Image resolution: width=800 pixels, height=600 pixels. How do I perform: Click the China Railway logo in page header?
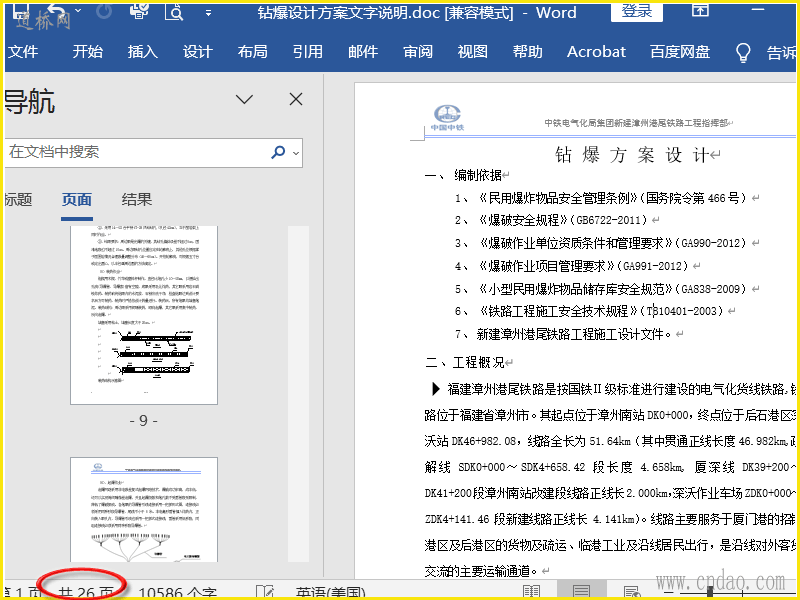click(447, 118)
